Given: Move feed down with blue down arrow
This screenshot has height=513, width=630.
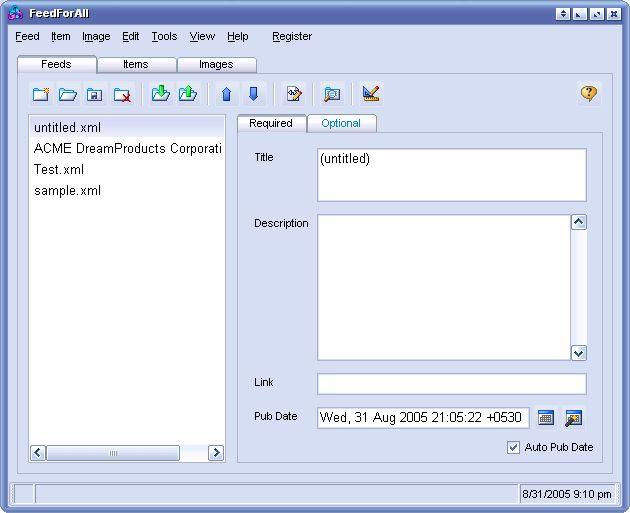Looking at the screenshot, I should [253, 94].
